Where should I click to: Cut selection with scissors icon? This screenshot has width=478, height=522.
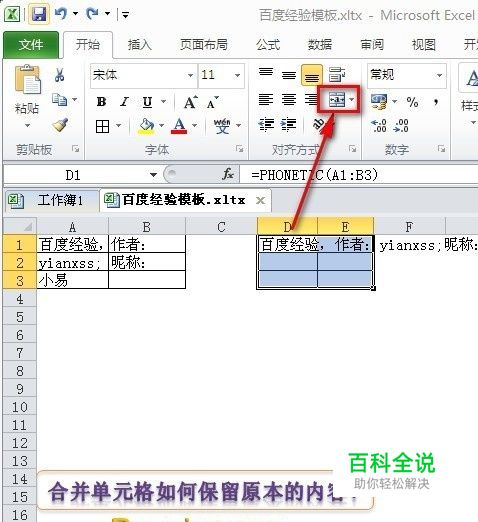pos(59,75)
